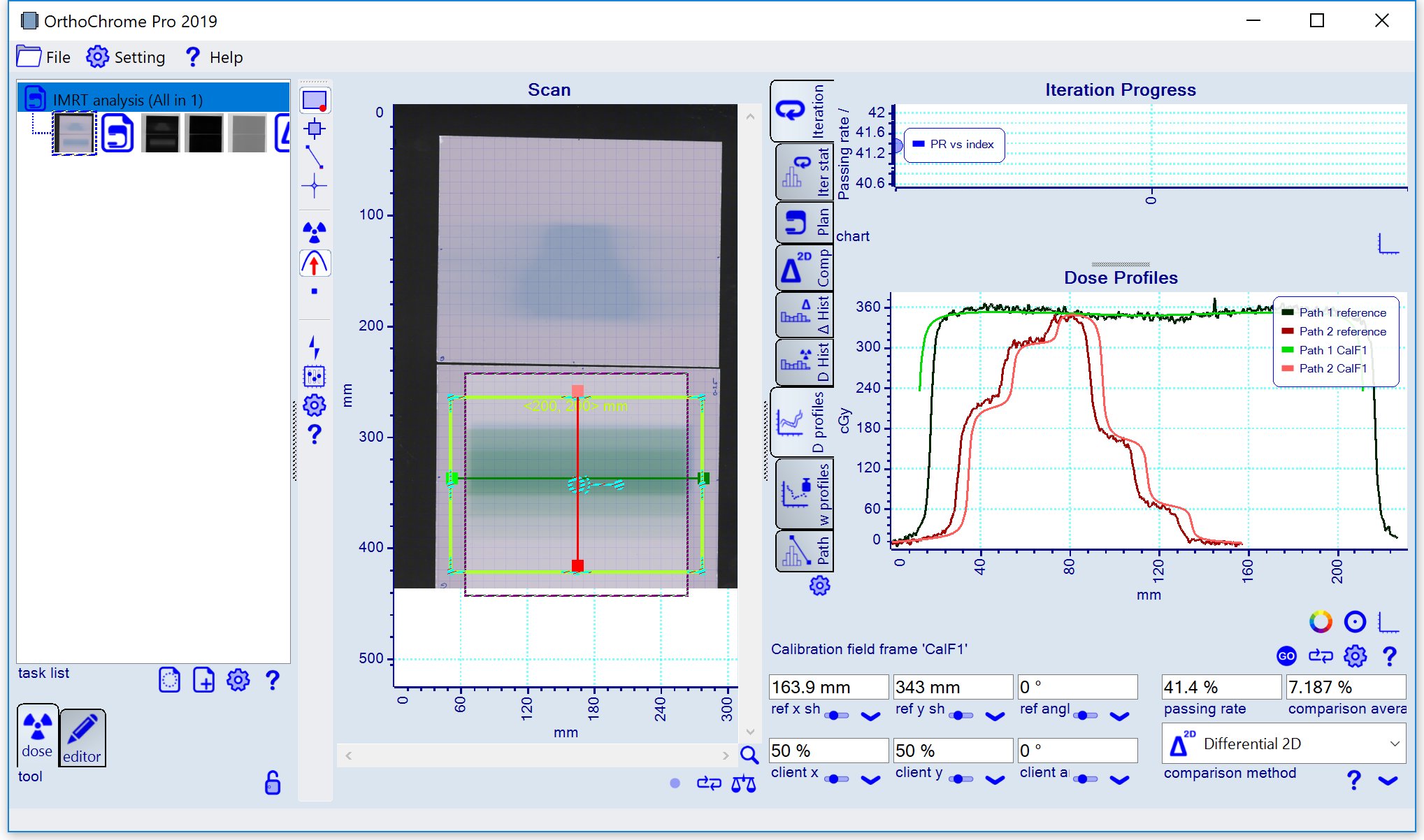The image size is (1424, 840).
Task: Click the lock icon at bottom left
Action: point(273,783)
